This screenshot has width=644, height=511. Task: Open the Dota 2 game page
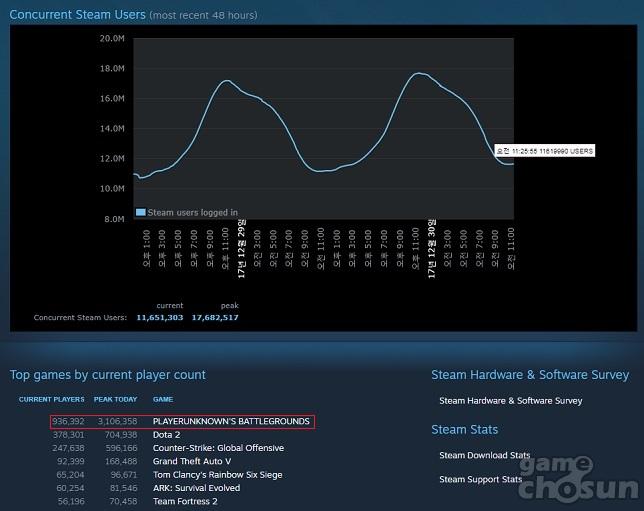point(167,435)
